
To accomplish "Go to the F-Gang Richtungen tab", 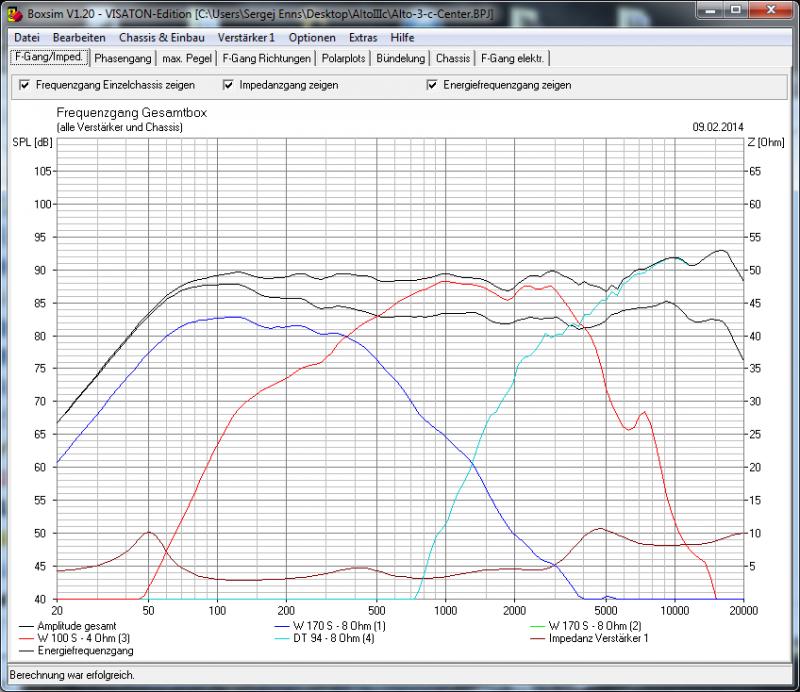I will (266, 58).
